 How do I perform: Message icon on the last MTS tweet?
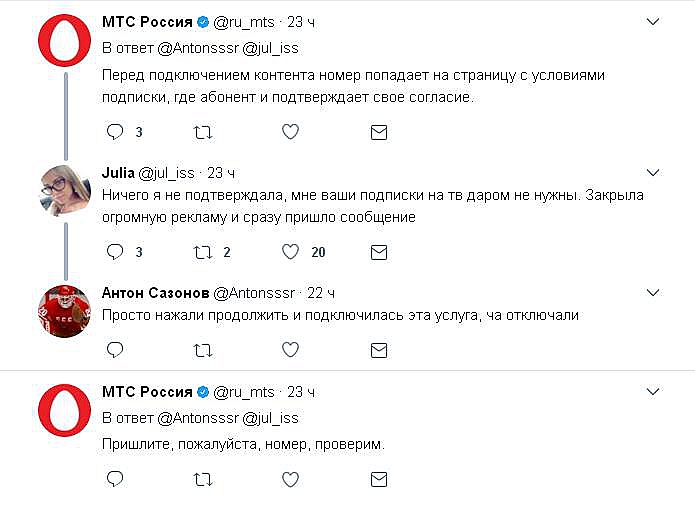click(x=379, y=480)
